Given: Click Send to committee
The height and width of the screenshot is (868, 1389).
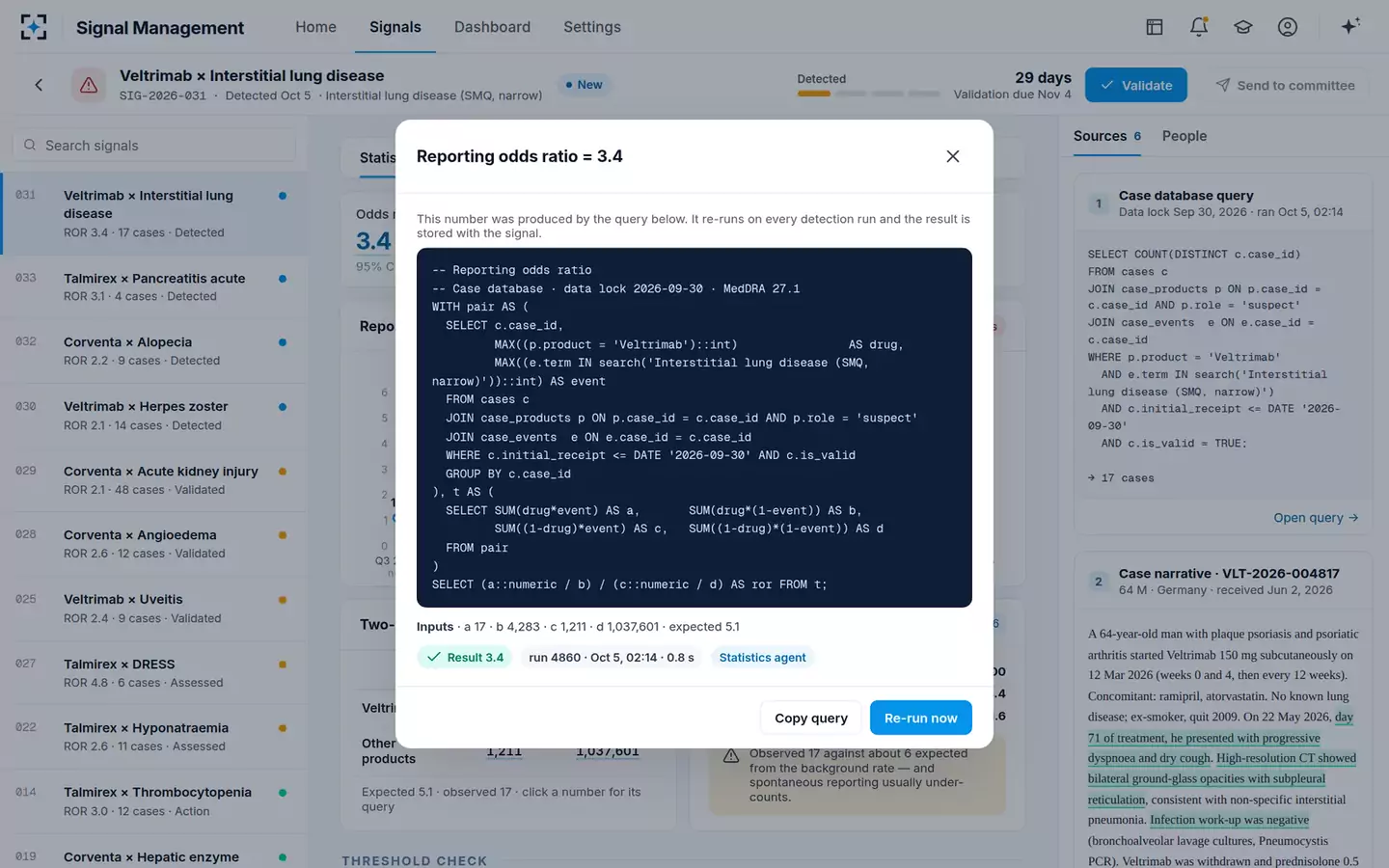Looking at the screenshot, I should tap(1286, 85).
